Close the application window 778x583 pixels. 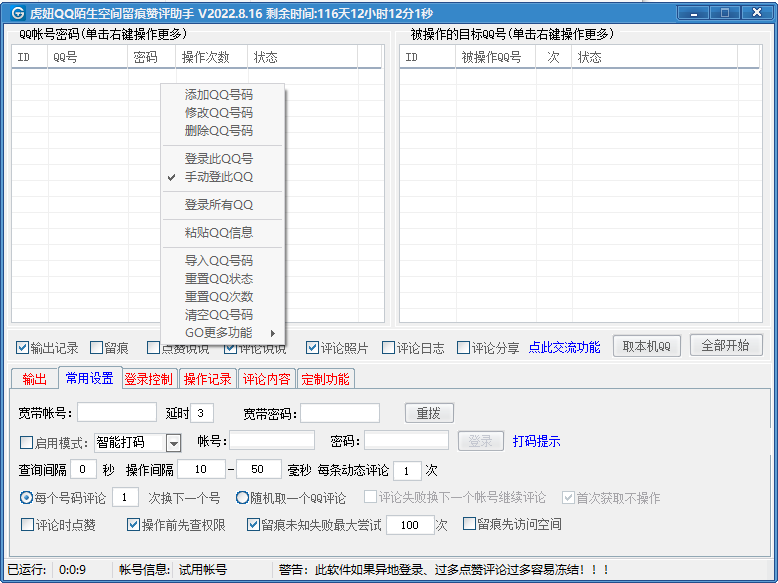[x=757, y=13]
